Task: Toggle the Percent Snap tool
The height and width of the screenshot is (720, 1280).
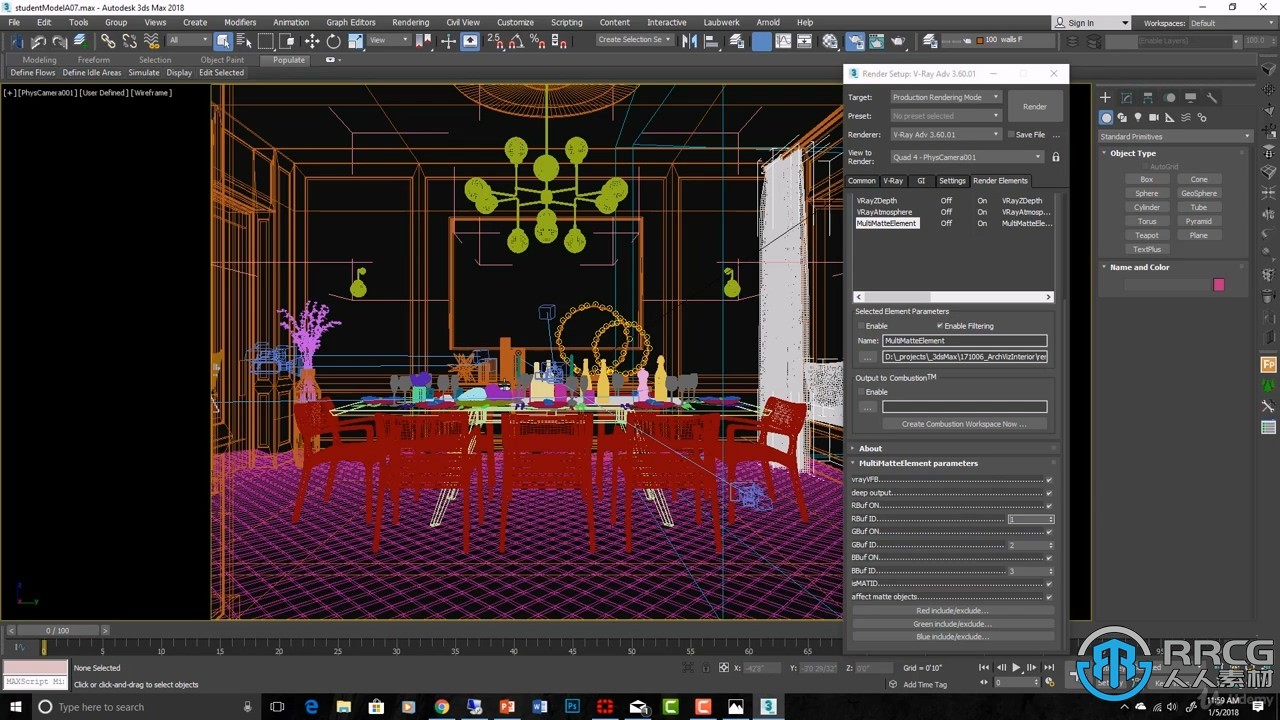Action: click(x=537, y=41)
